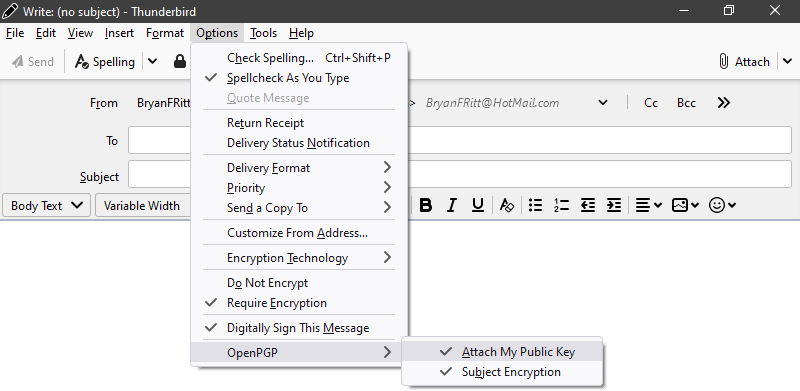The image size is (800, 391).
Task: Open the OpenPGP submenu entry
Action: (299, 352)
